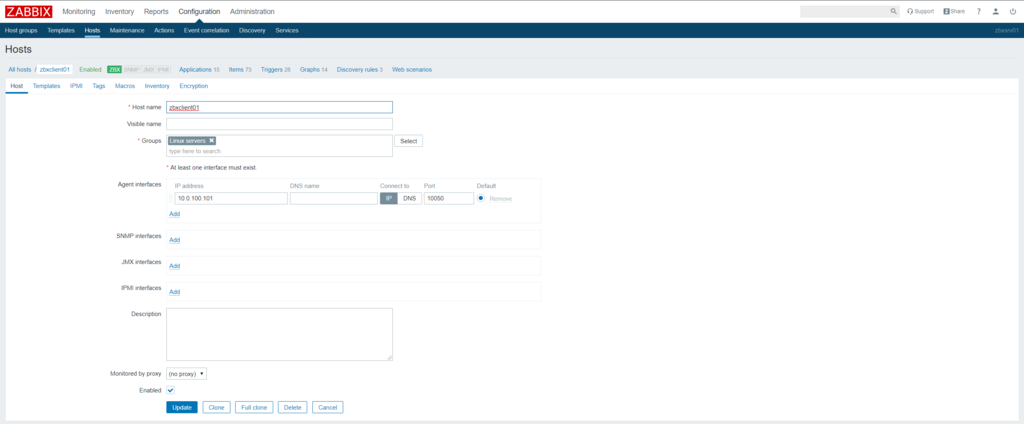Screen dimensions: 1024x424
Task: Toggle the Enabled checkbox
Action: (171, 389)
